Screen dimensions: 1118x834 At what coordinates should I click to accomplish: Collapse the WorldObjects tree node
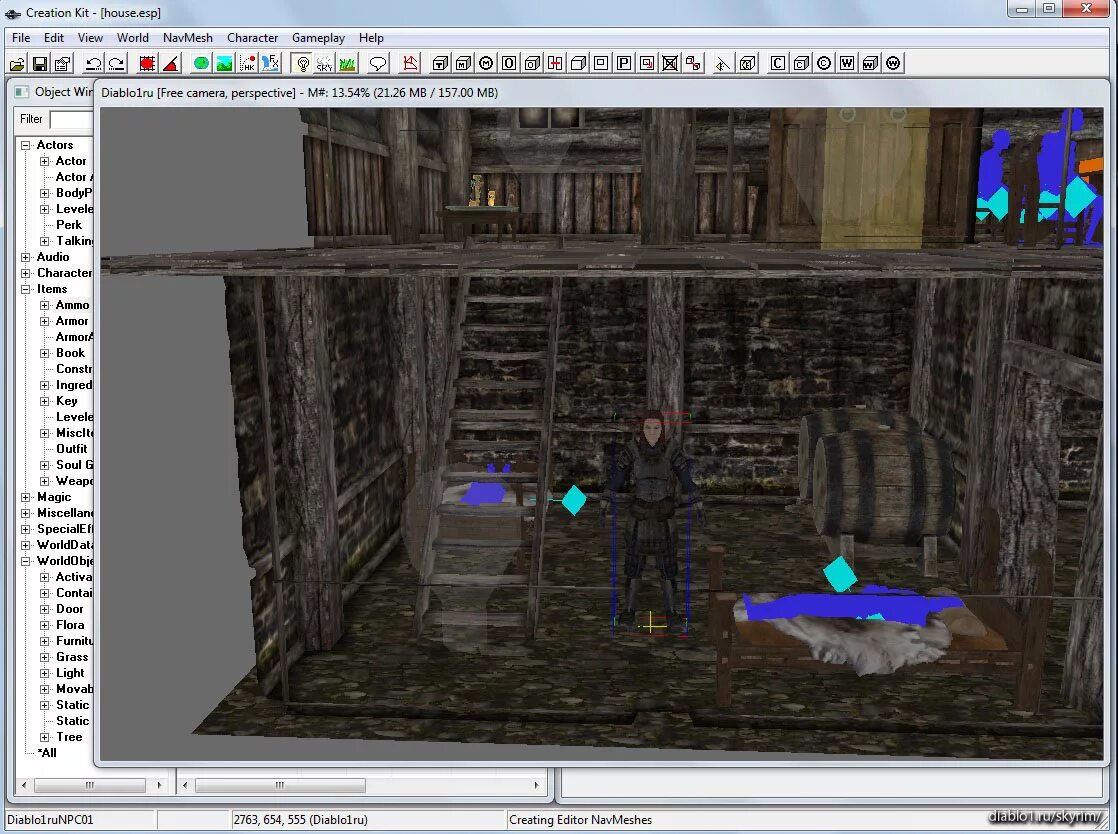[26, 562]
